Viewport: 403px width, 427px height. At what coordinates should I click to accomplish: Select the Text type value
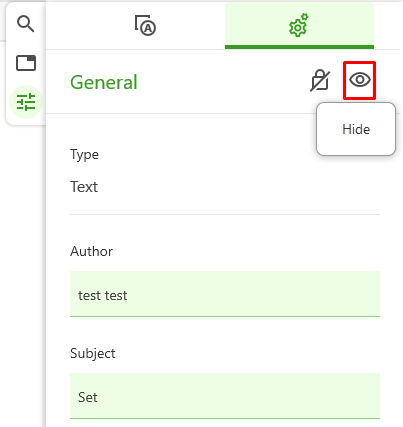(x=84, y=187)
